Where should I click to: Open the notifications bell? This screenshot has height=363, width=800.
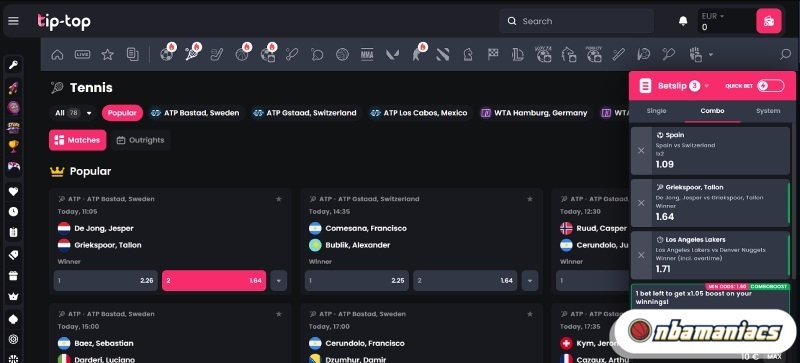tap(683, 21)
